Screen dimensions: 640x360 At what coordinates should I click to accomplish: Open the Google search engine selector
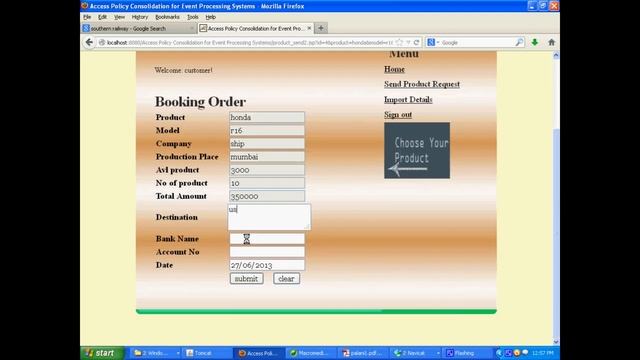pos(433,42)
